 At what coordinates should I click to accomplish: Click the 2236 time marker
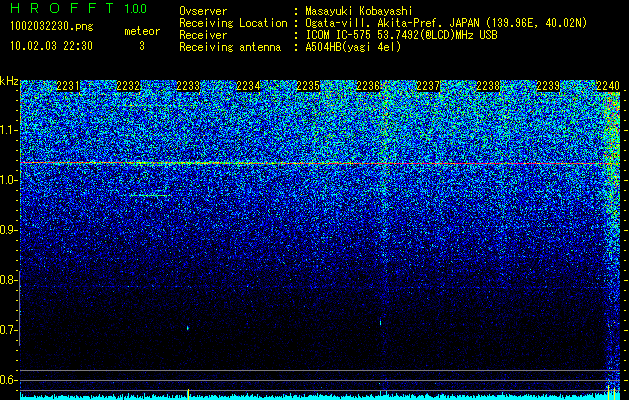(368, 86)
